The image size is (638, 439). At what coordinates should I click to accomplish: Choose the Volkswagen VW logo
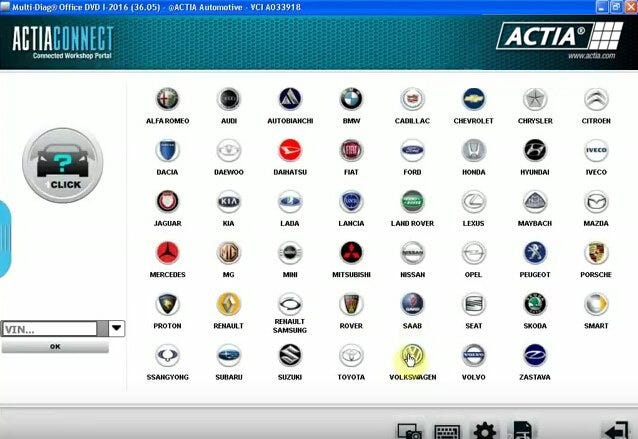pyautogui.click(x=412, y=355)
